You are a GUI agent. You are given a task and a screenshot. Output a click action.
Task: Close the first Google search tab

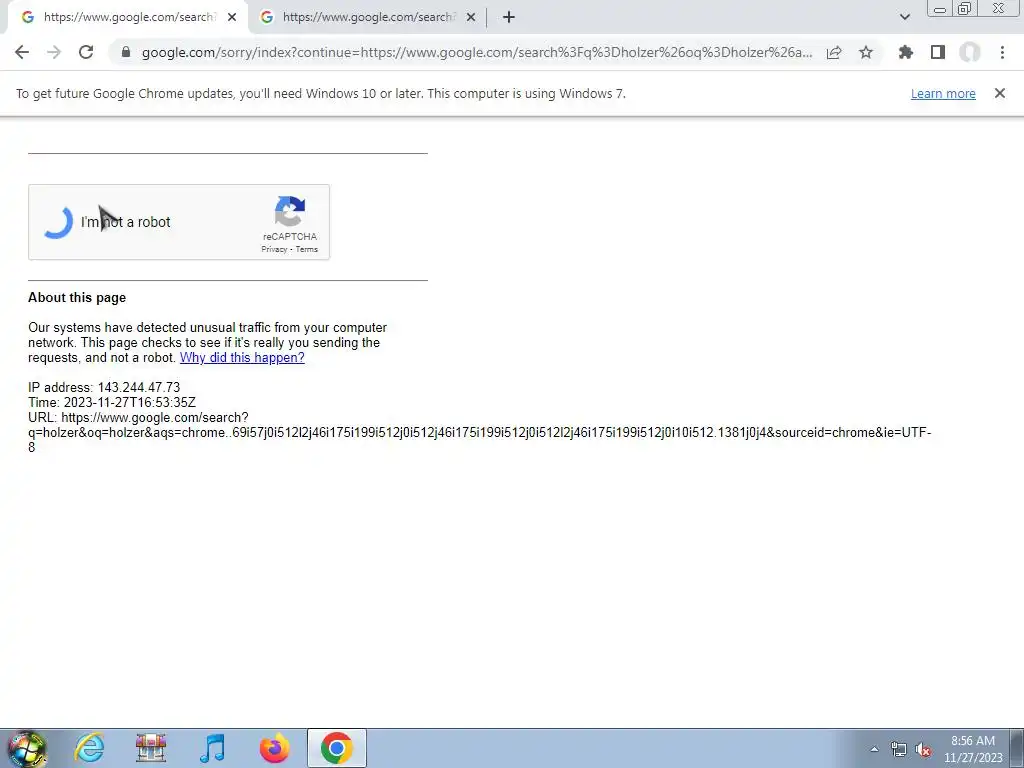pos(232,18)
